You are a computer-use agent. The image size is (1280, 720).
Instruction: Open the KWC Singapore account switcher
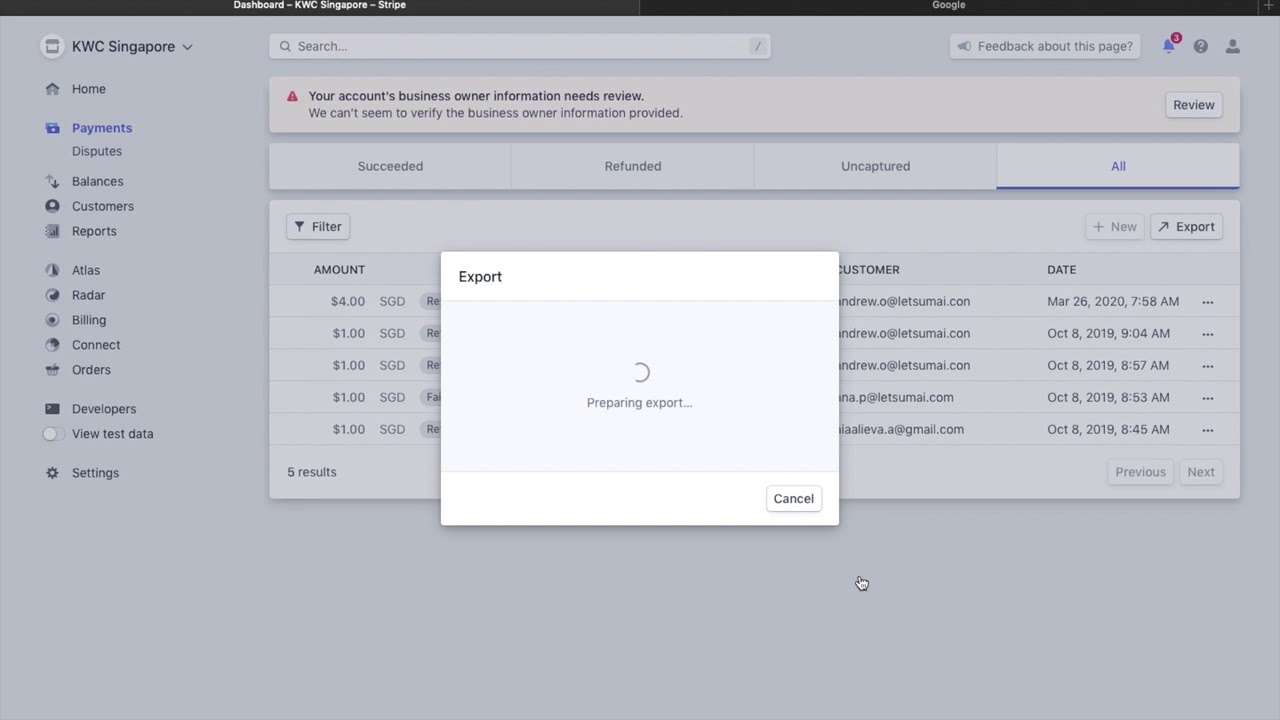pos(131,46)
